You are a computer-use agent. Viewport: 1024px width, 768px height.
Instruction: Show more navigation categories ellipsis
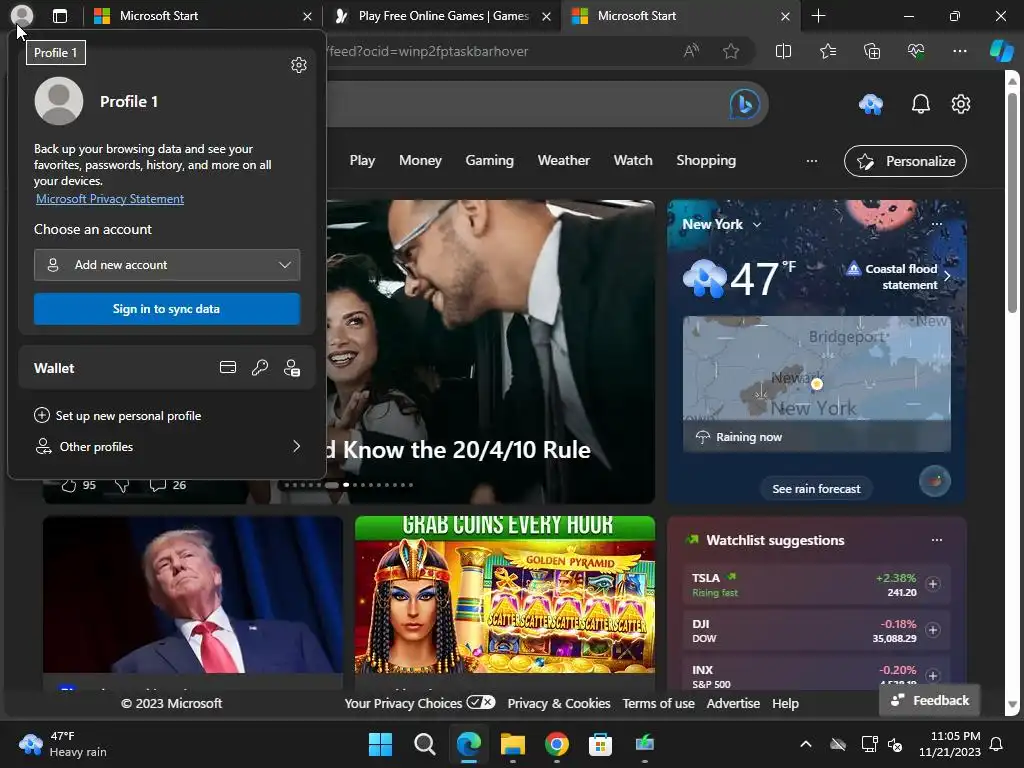click(812, 161)
